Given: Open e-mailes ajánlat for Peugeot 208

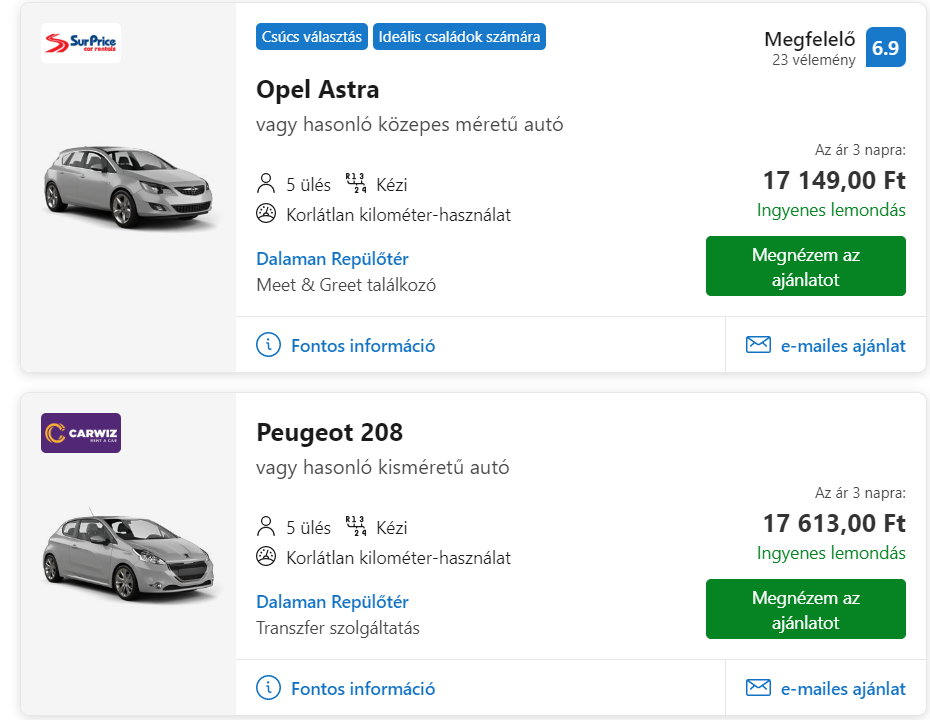Looking at the screenshot, I should (x=843, y=689).
